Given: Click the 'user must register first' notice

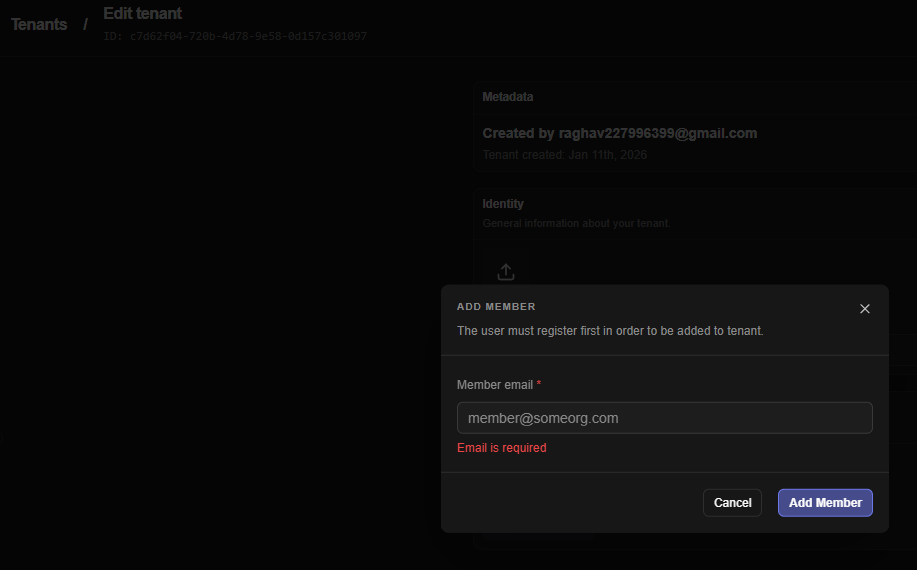Looking at the screenshot, I should tap(610, 331).
